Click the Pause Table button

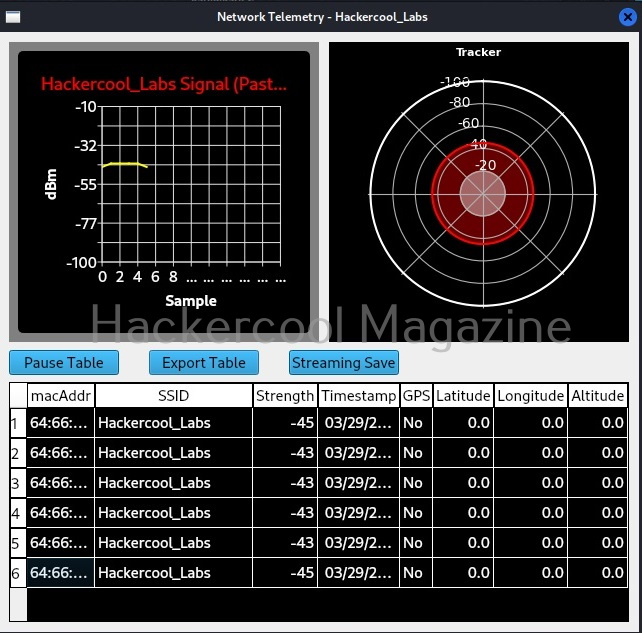click(64, 363)
